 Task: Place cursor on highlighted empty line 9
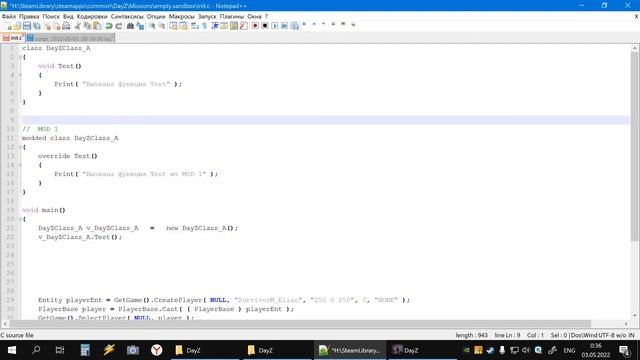click(325, 120)
